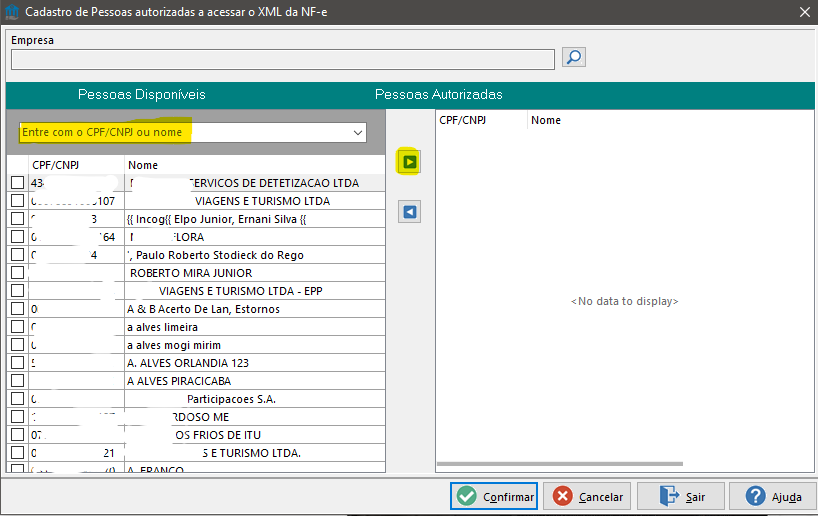Viewport: 818px width, 516px height.
Task: Click CPF/CNPJ header in Pessoas Autorizadas grid
Action: click(x=482, y=120)
